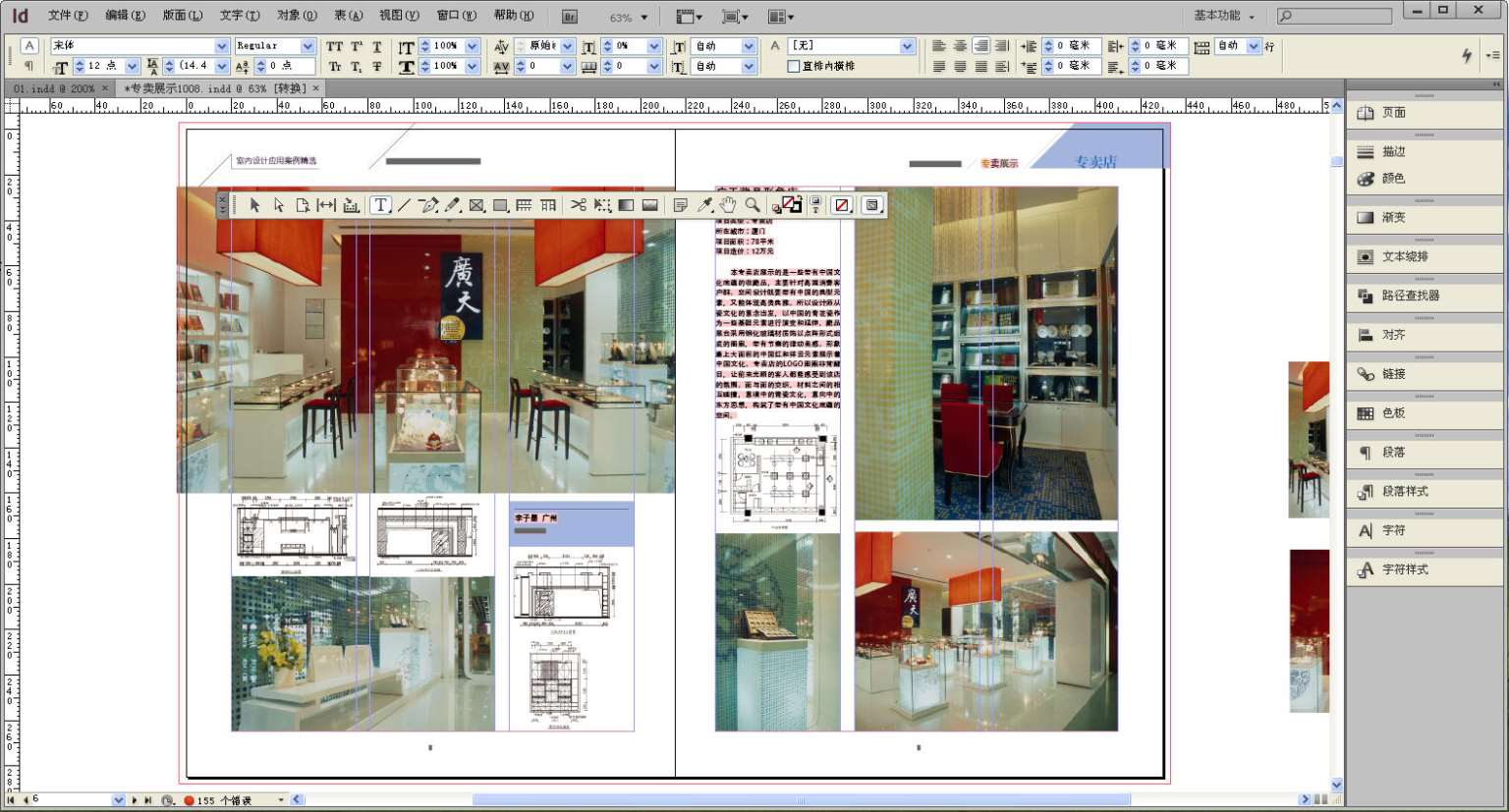Select the Free Transform tool

pos(602,205)
